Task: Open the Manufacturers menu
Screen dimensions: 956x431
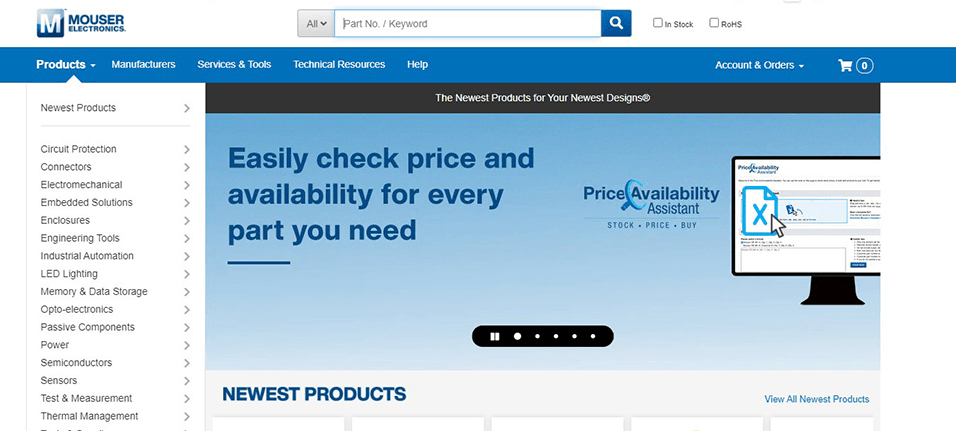Action: 143,64
